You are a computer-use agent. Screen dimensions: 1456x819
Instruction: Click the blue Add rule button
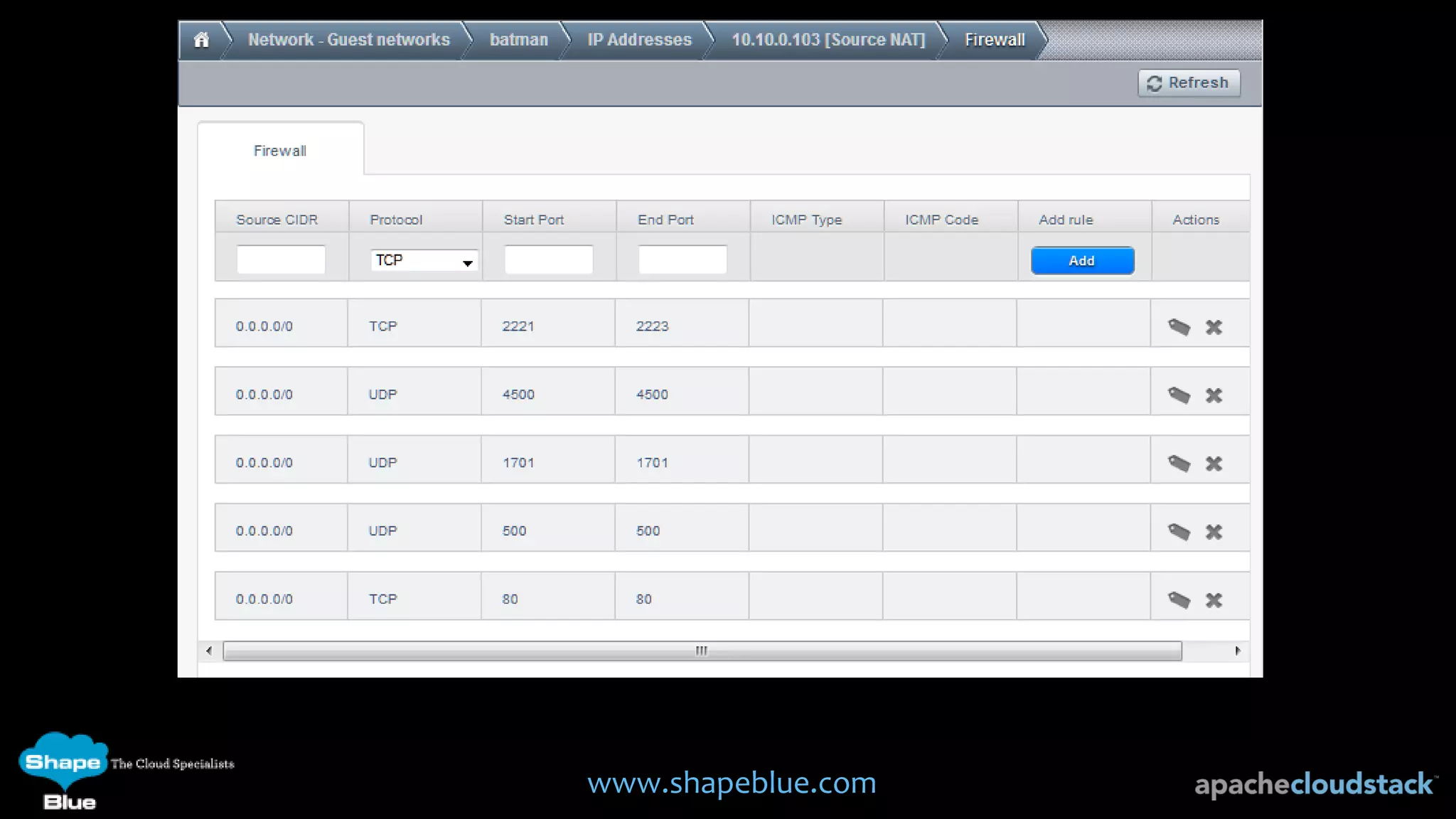coord(1082,261)
